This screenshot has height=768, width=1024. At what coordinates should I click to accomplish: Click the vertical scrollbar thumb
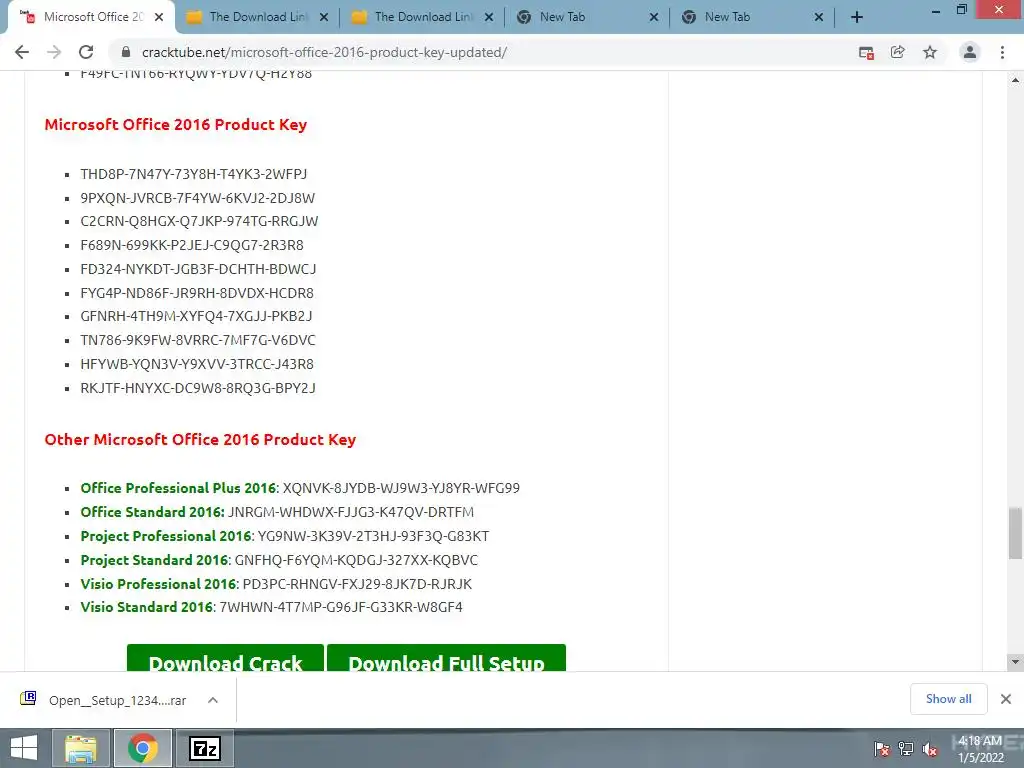click(1015, 533)
